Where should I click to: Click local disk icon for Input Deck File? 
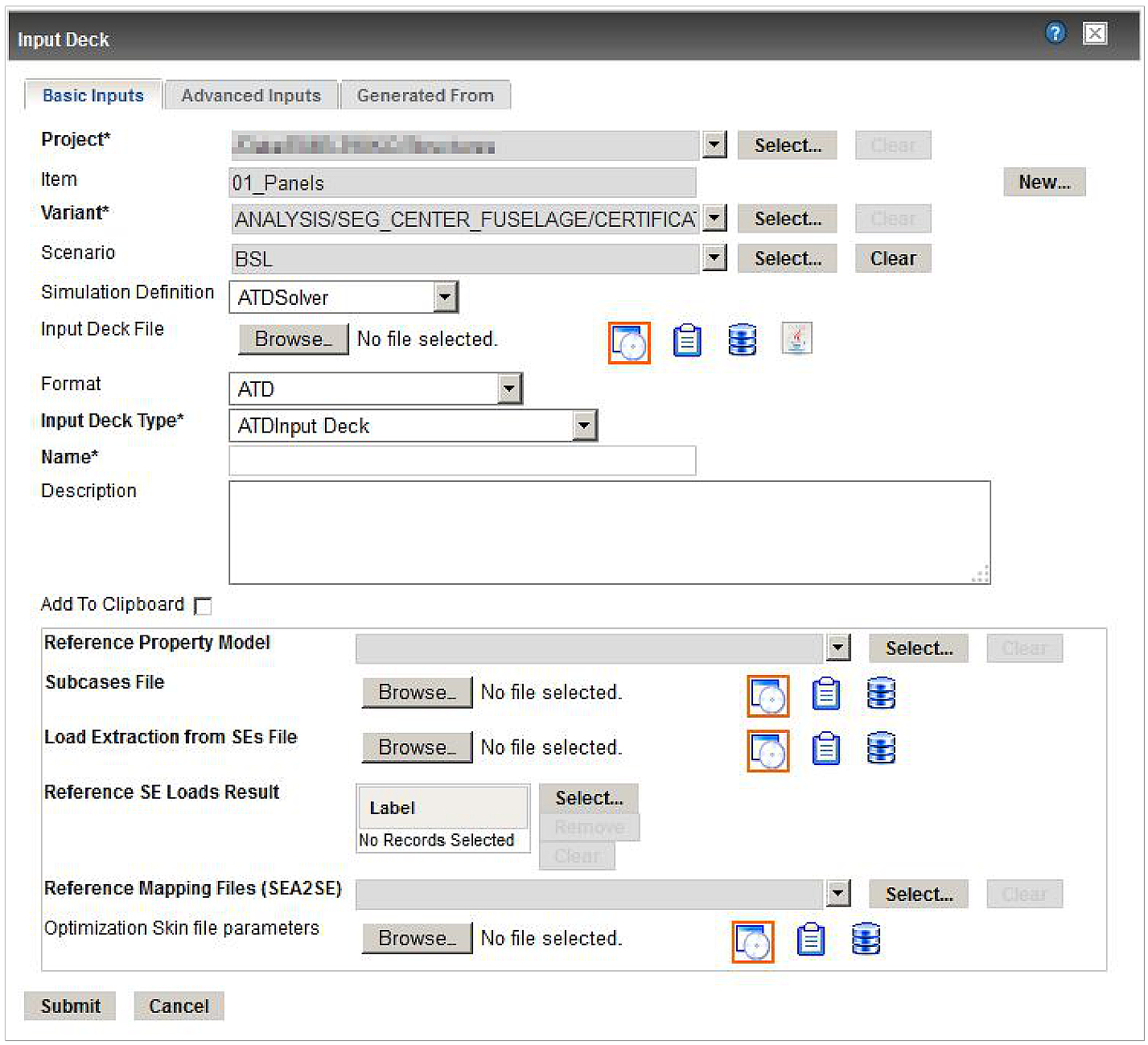click(x=629, y=344)
